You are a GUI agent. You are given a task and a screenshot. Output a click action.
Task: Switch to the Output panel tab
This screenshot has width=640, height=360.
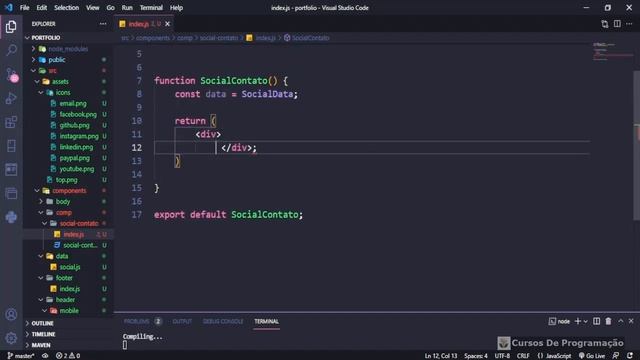(182, 321)
